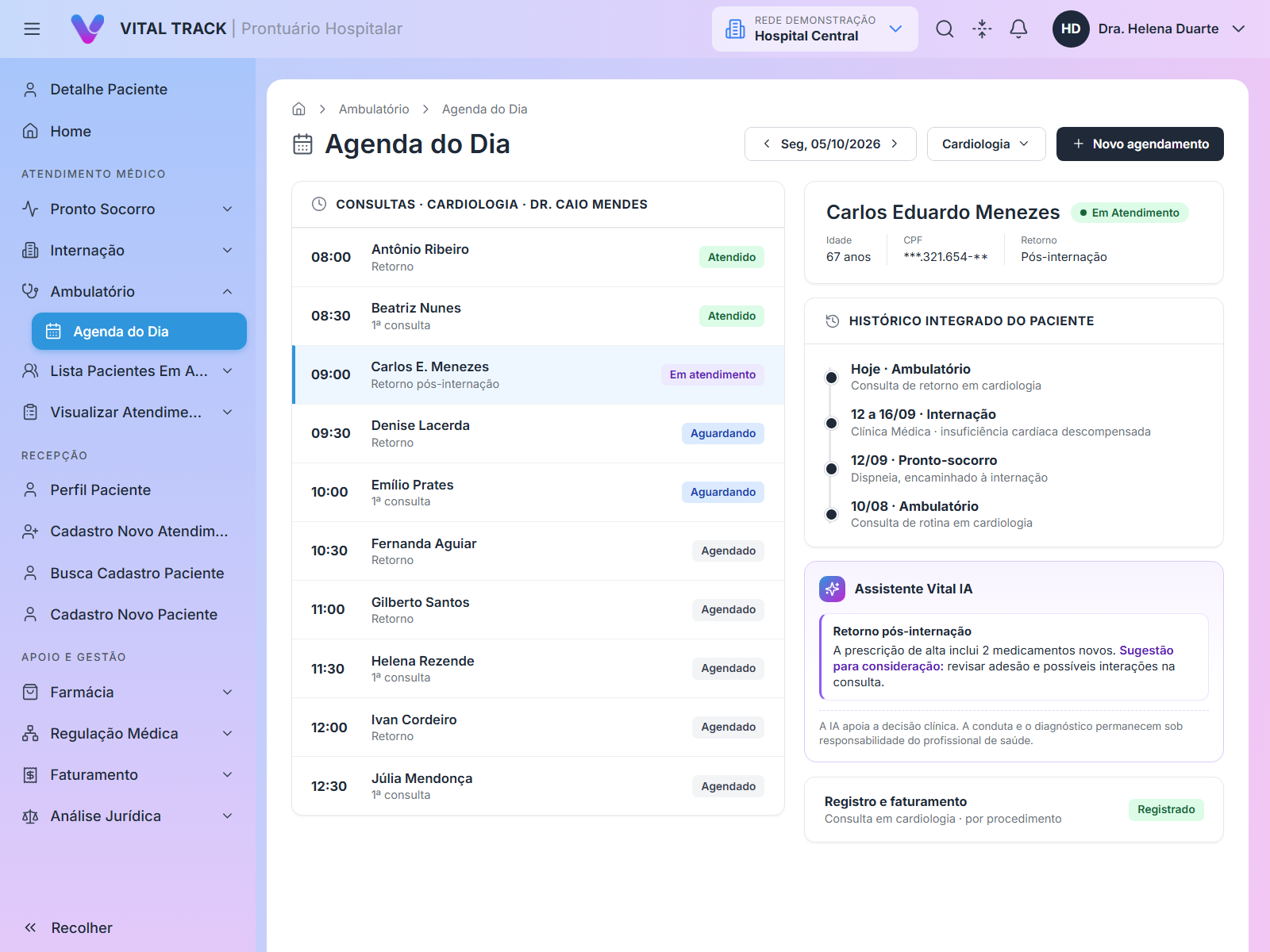The width and height of the screenshot is (1270, 952).
Task: Click the Faturamento invoice icon
Action: pyautogui.click(x=30, y=774)
